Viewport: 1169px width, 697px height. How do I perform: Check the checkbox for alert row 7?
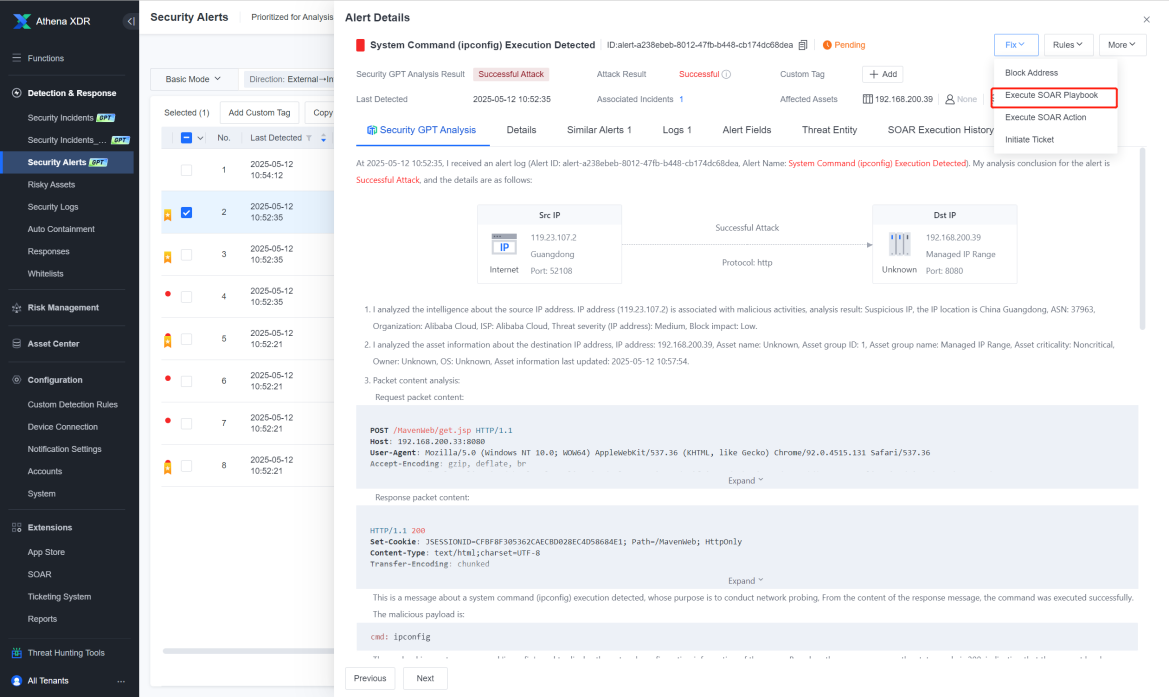pyautogui.click(x=186, y=423)
